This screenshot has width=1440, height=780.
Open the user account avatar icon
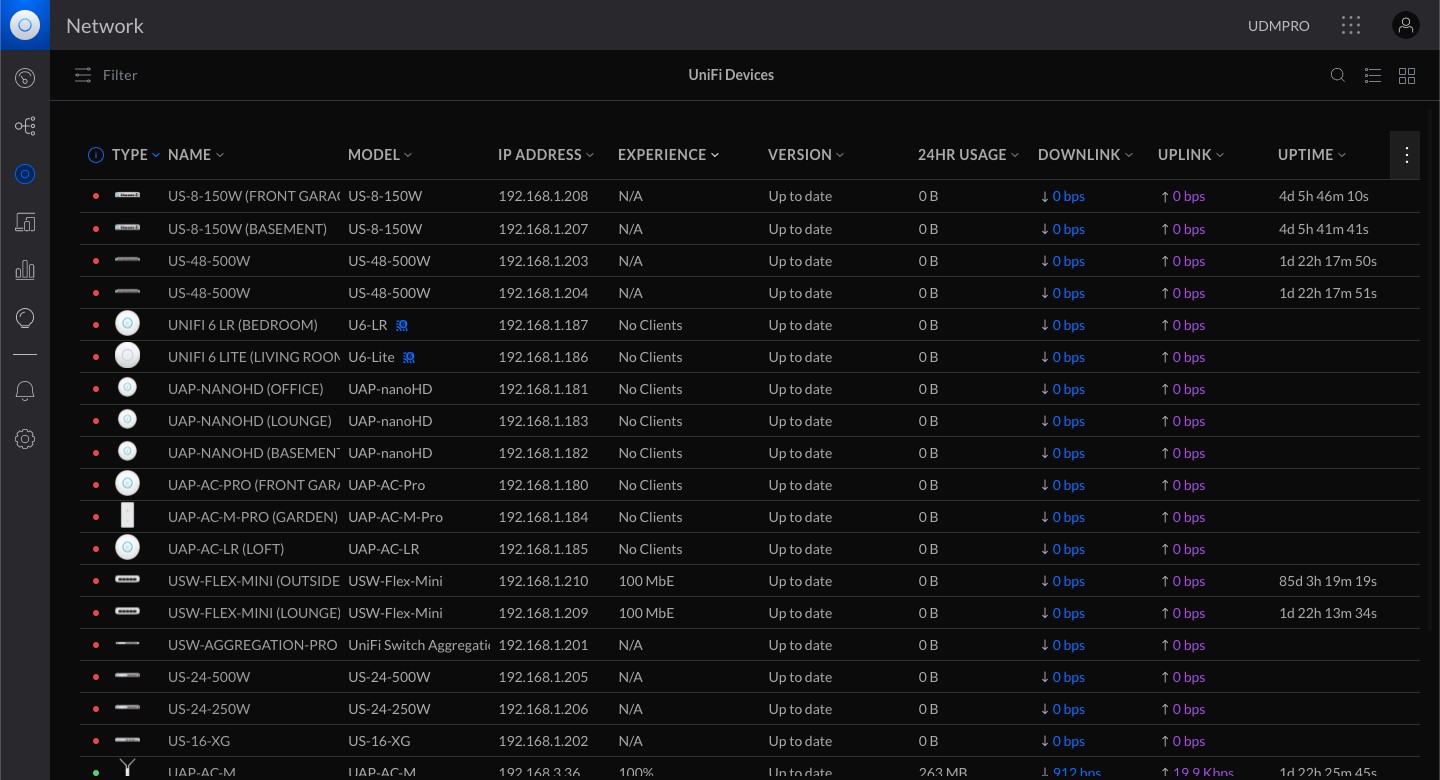point(1406,25)
